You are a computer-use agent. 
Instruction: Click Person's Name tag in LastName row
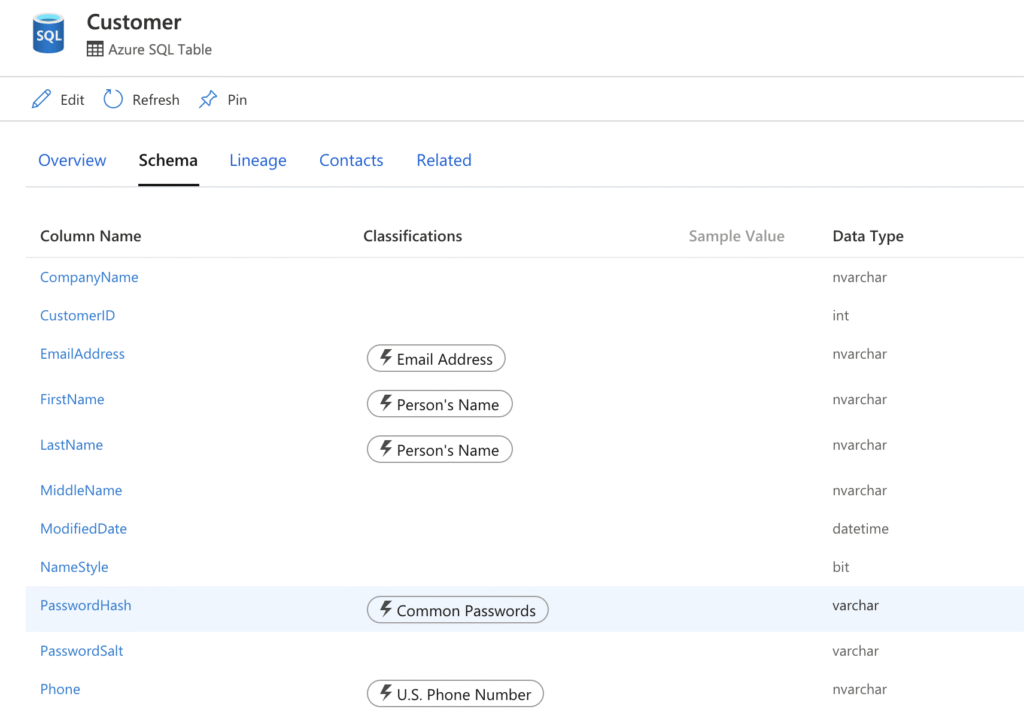coord(440,450)
